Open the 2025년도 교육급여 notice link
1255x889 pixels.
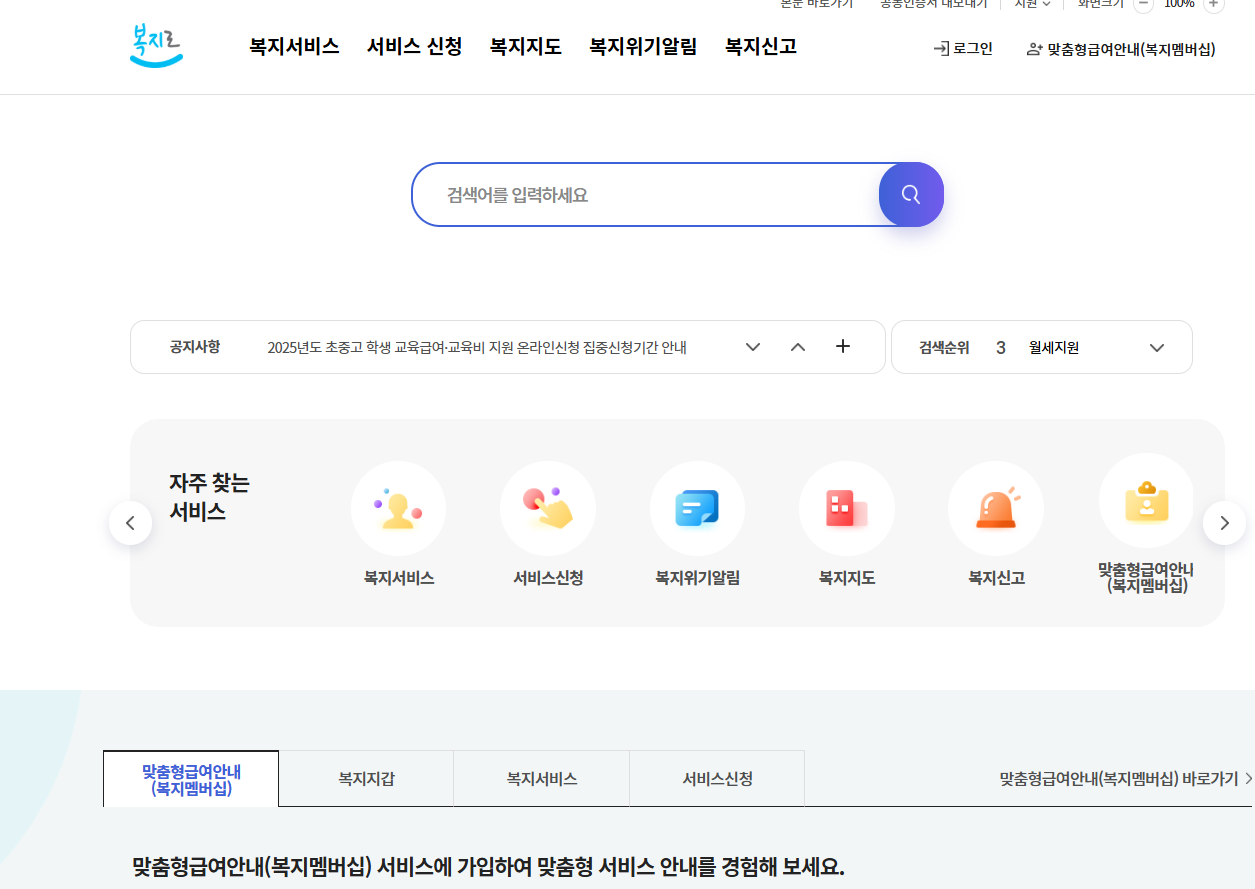point(477,348)
